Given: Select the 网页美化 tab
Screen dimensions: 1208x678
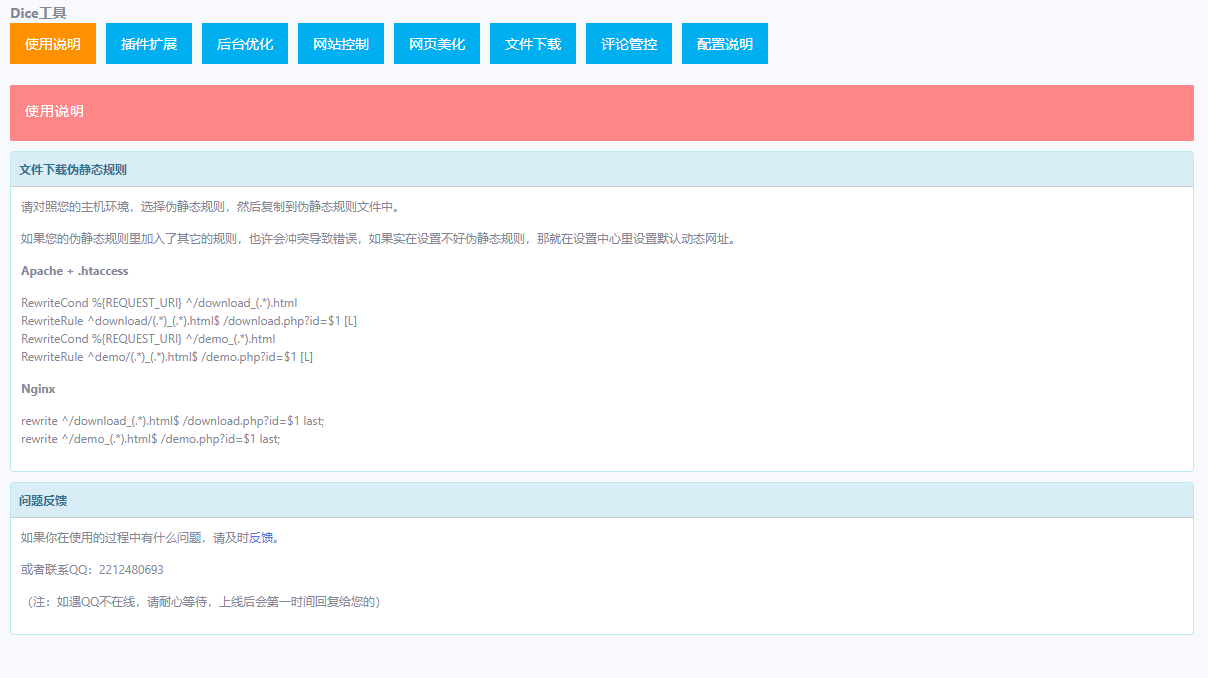Looking at the screenshot, I should [x=437, y=44].
